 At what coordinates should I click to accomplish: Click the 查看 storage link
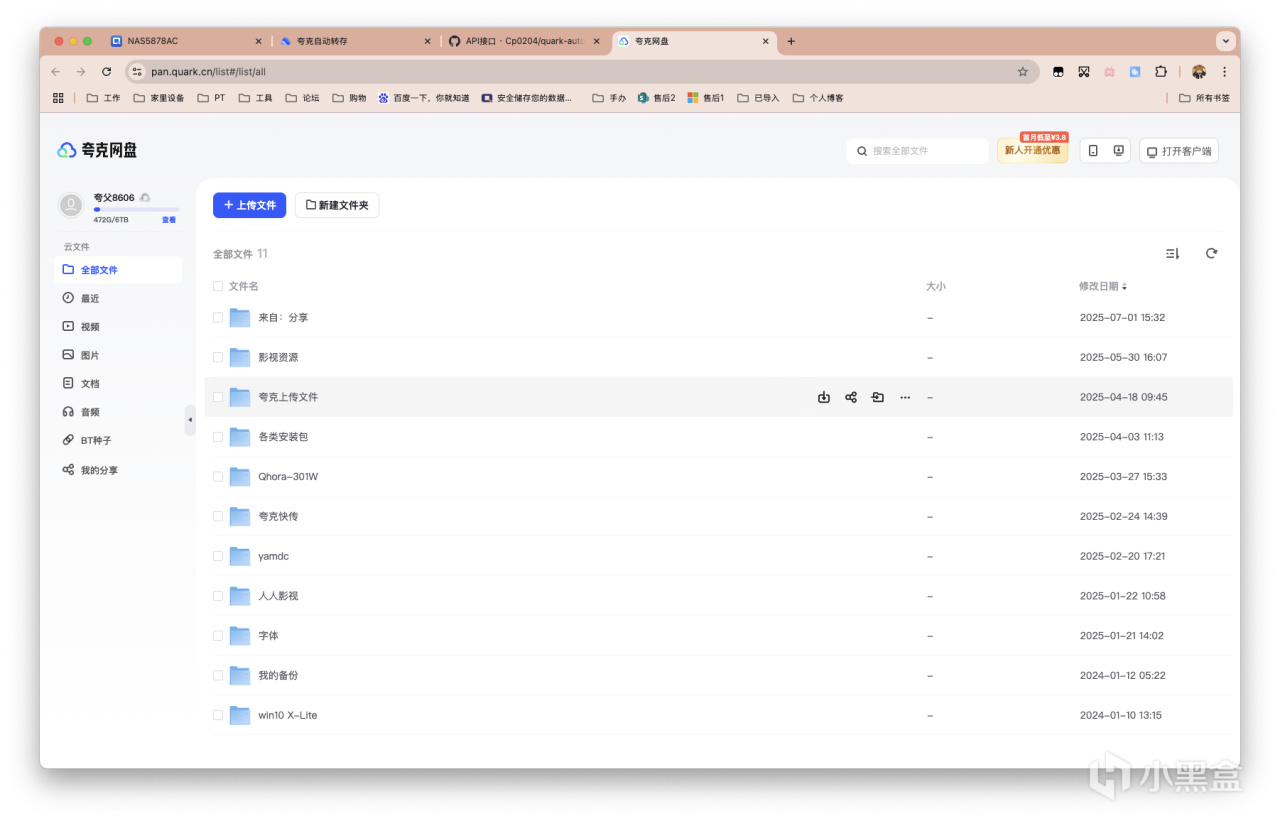pos(169,220)
